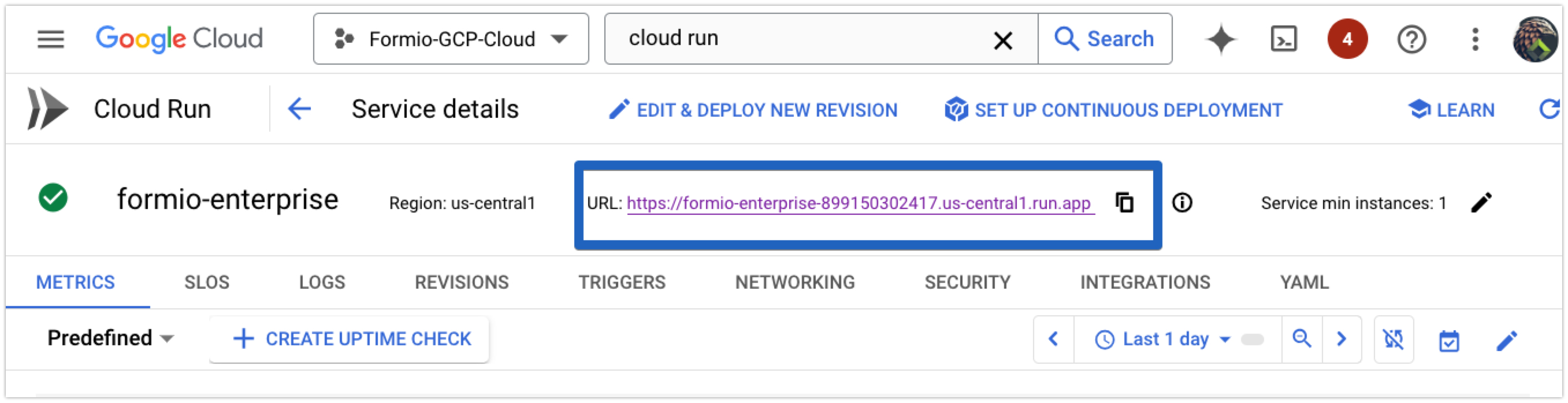Switch to the Networking tab
1568x403 pixels.
pyautogui.click(x=795, y=282)
